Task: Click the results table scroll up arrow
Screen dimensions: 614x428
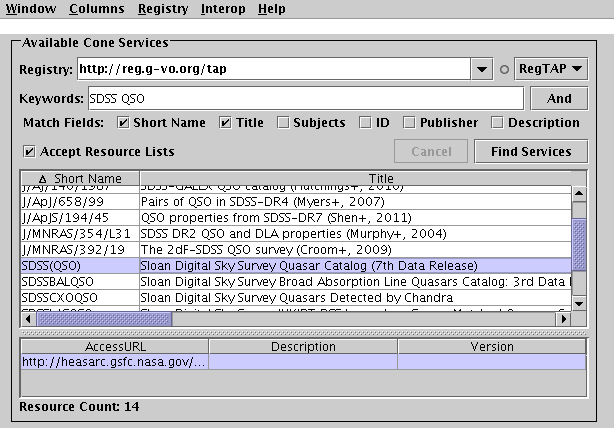Action: tap(578, 193)
